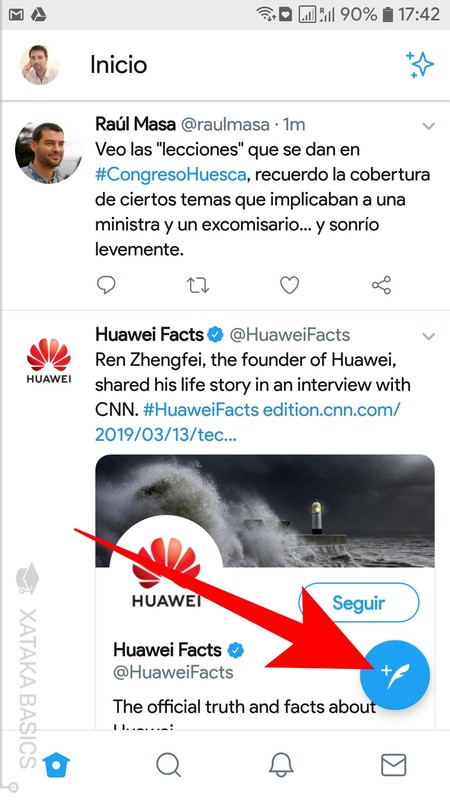Viewport: 450px width, 800px height.
Task: Retweet Raúl Masa's tweet
Action: tap(197, 285)
